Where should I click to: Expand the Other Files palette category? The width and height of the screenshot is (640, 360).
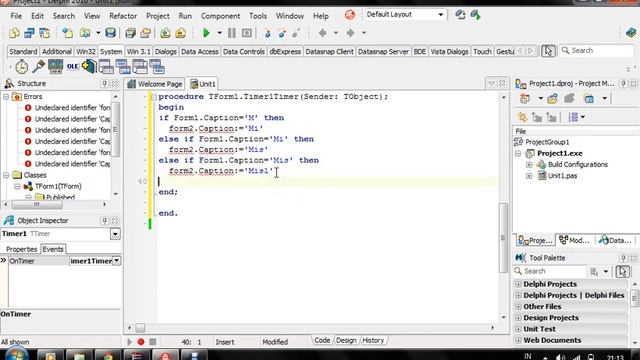click(x=518, y=307)
